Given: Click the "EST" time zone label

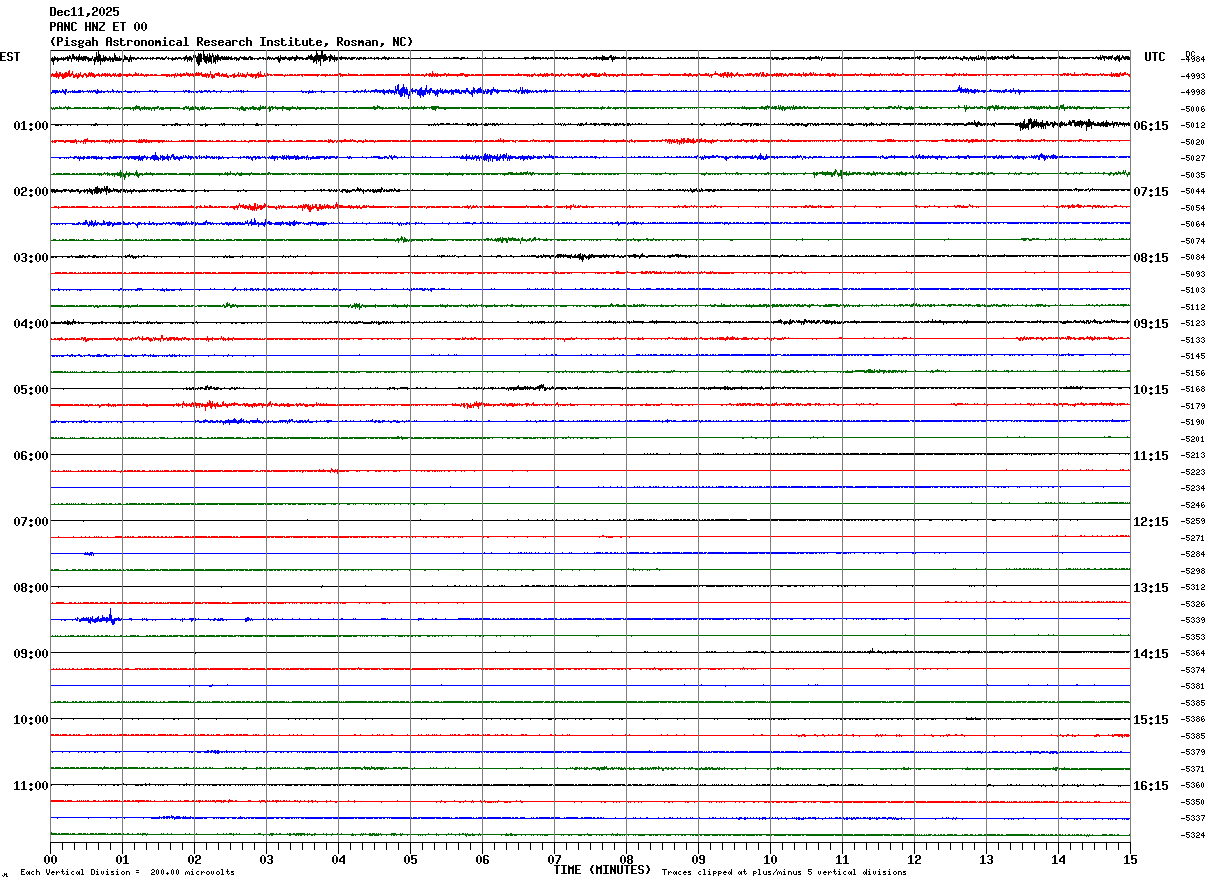Looking at the screenshot, I should (9, 57).
